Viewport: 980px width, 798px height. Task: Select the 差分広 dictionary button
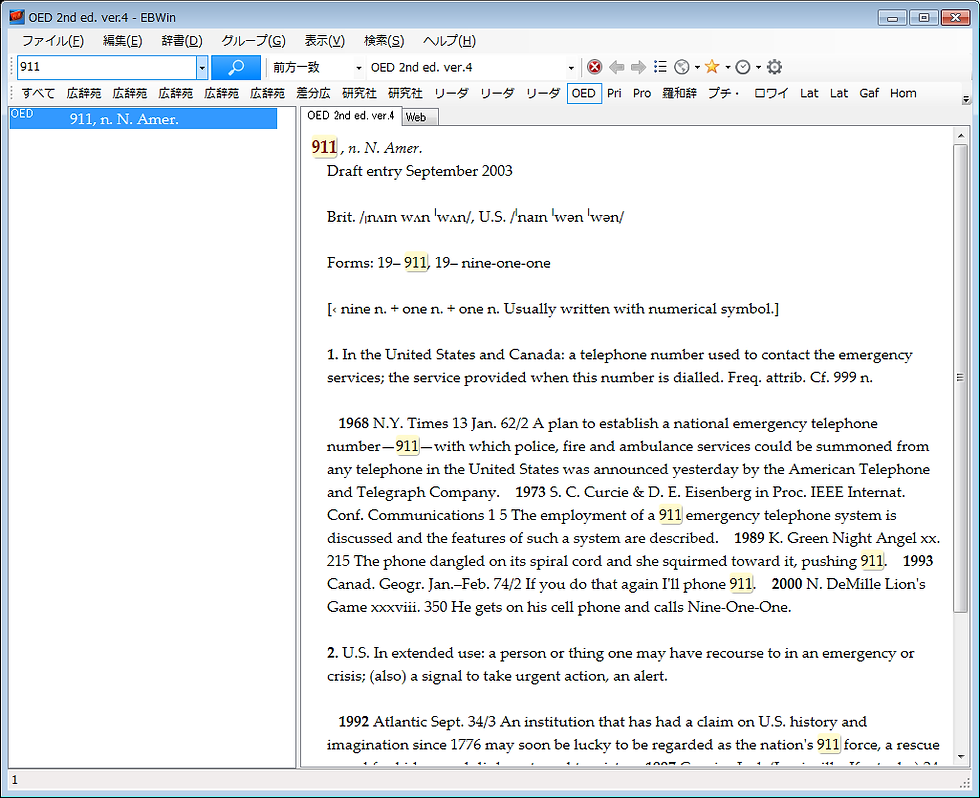coord(313,93)
